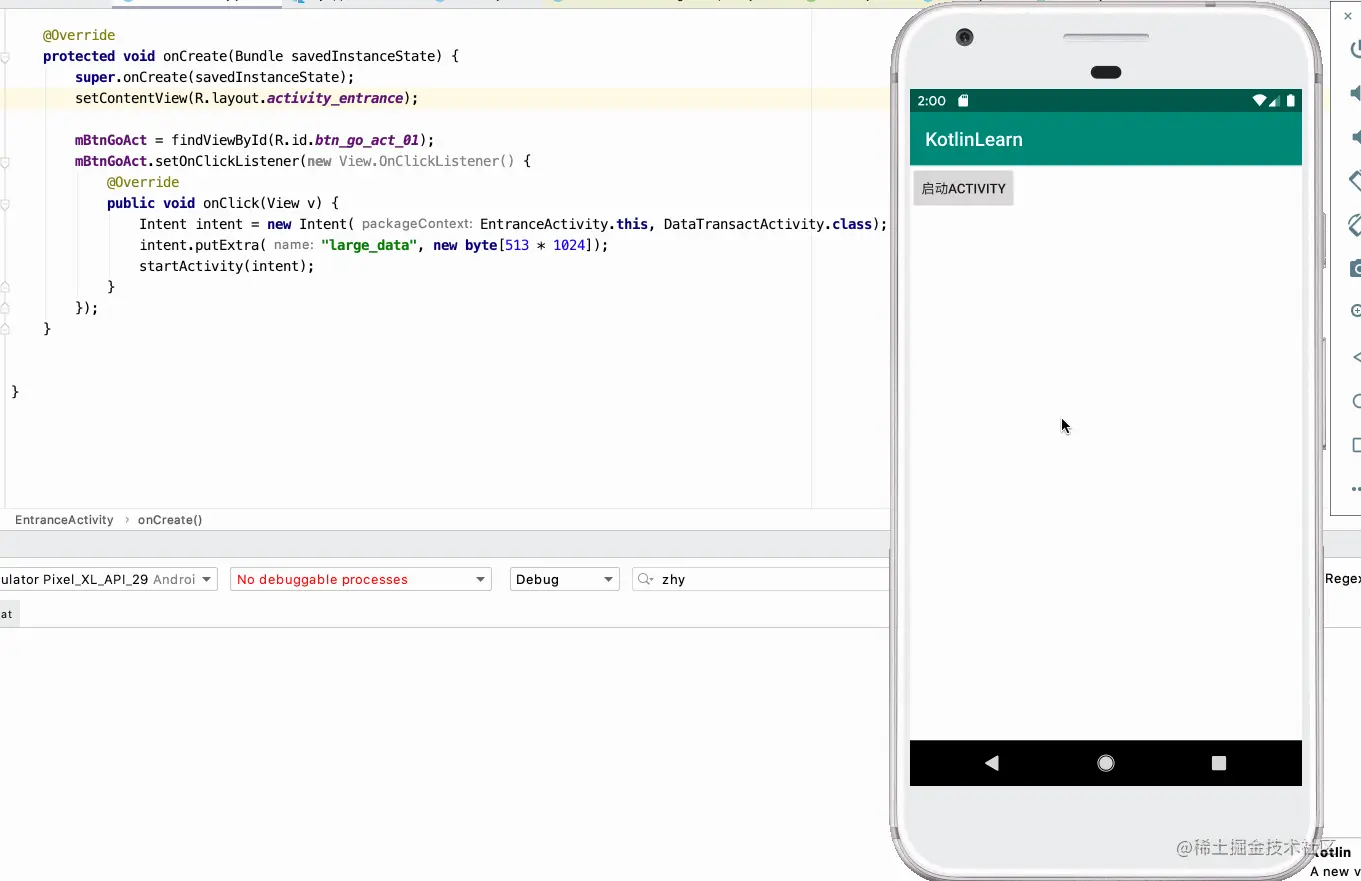Image resolution: width=1361 pixels, height=881 pixels.
Task: Click the emulator toolbar Overview square icon
Action: click(x=1356, y=445)
